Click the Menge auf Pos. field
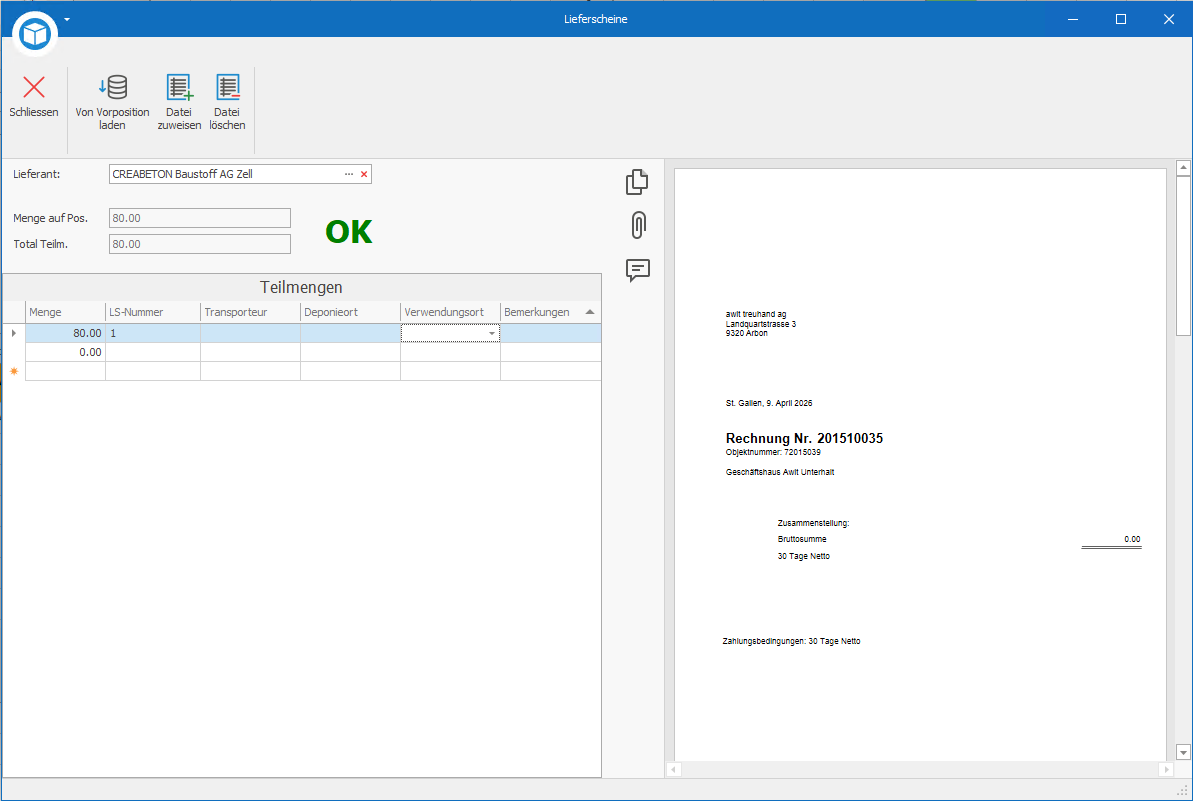Image resolution: width=1193 pixels, height=801 pixels. pos(199,218)
